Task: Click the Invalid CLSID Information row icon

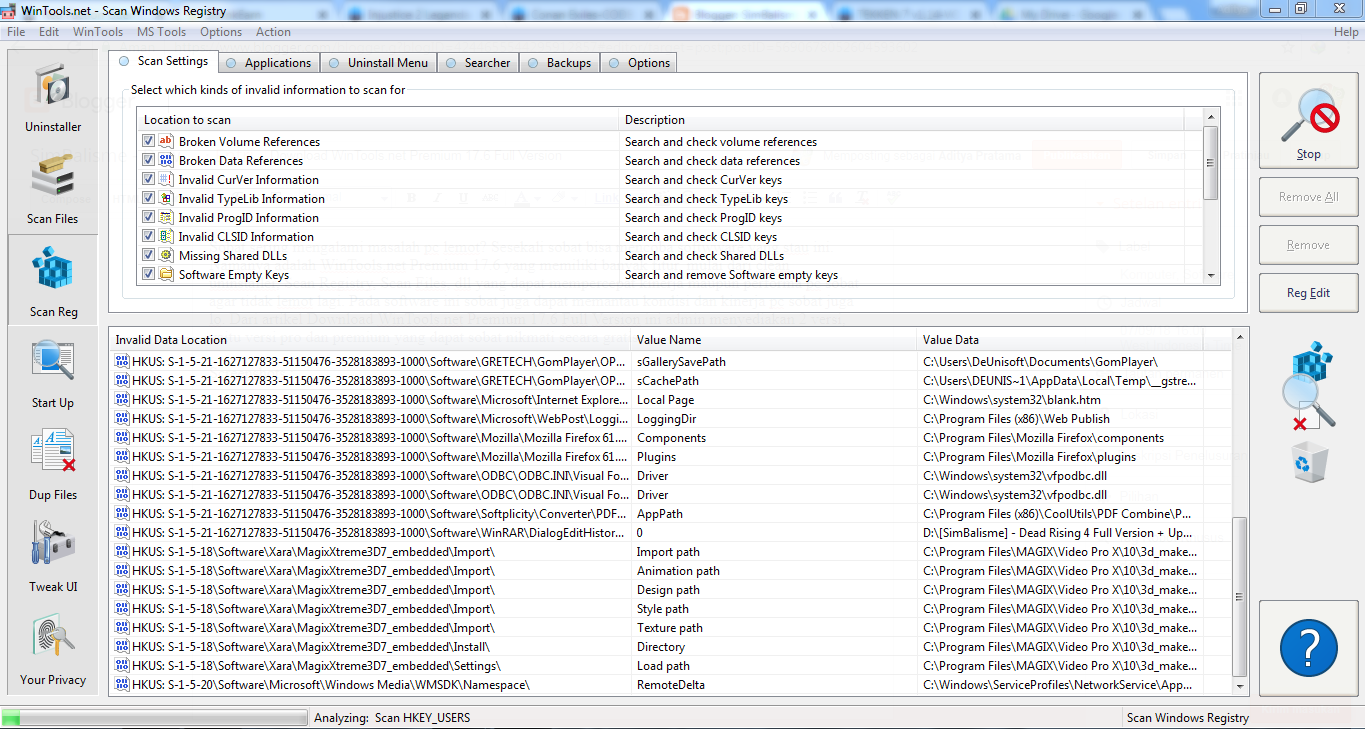Action: pos(167,236)
